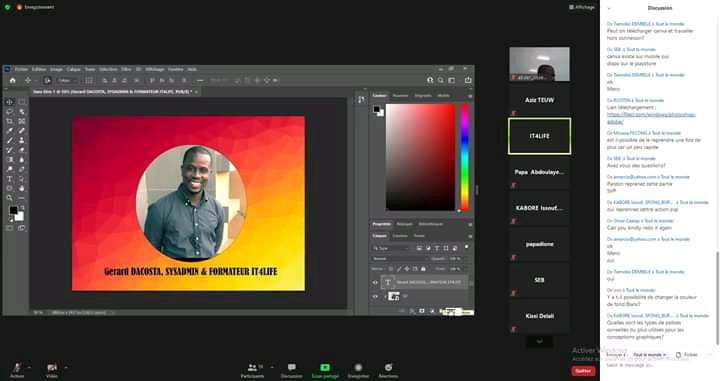Select the Spot Healing Brush tool
This screenshot has height=381, width=720.
(22, 131)
